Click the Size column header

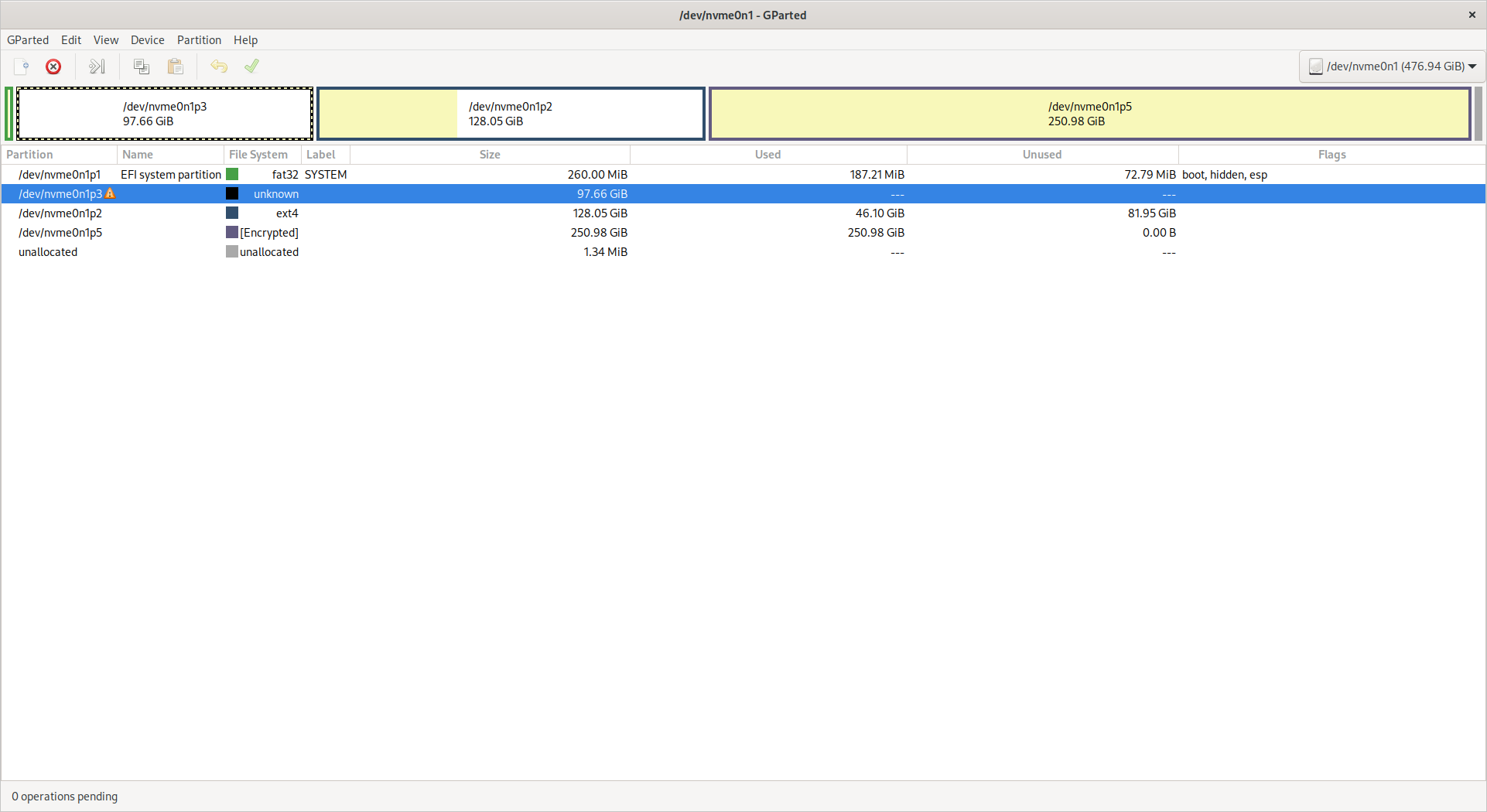click(490, 155)
